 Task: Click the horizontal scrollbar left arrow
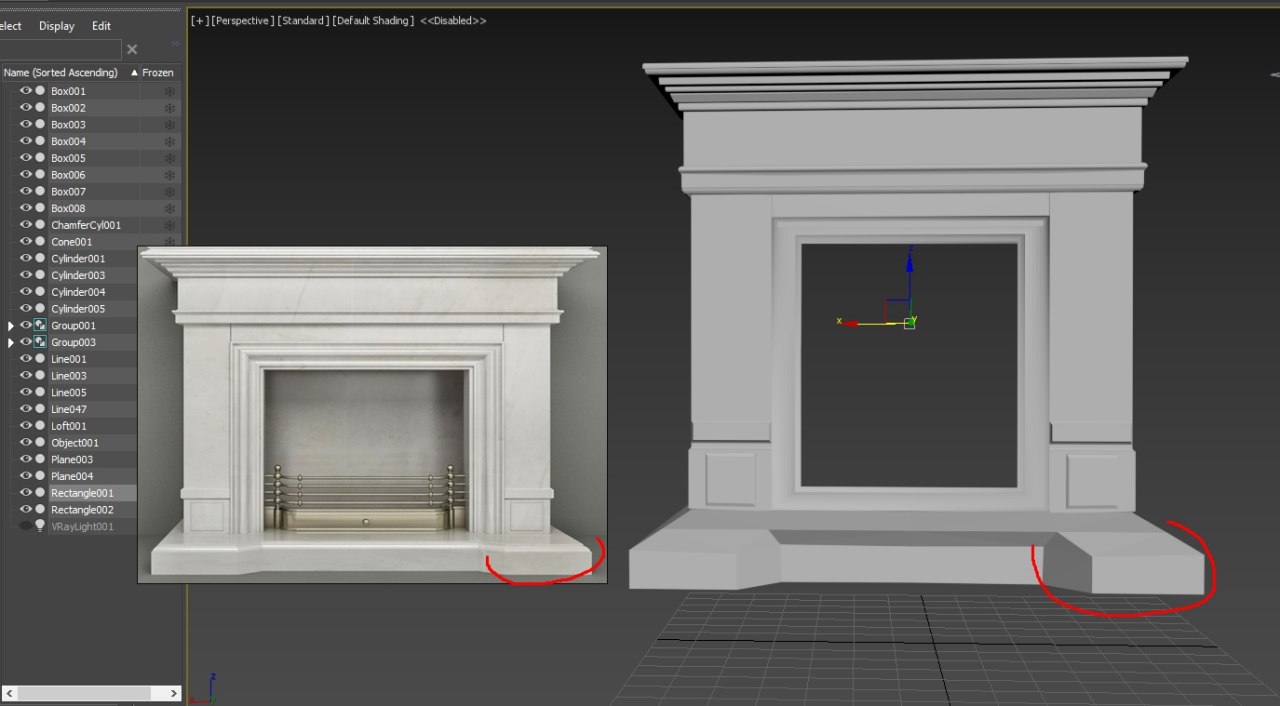click(9, 693)
